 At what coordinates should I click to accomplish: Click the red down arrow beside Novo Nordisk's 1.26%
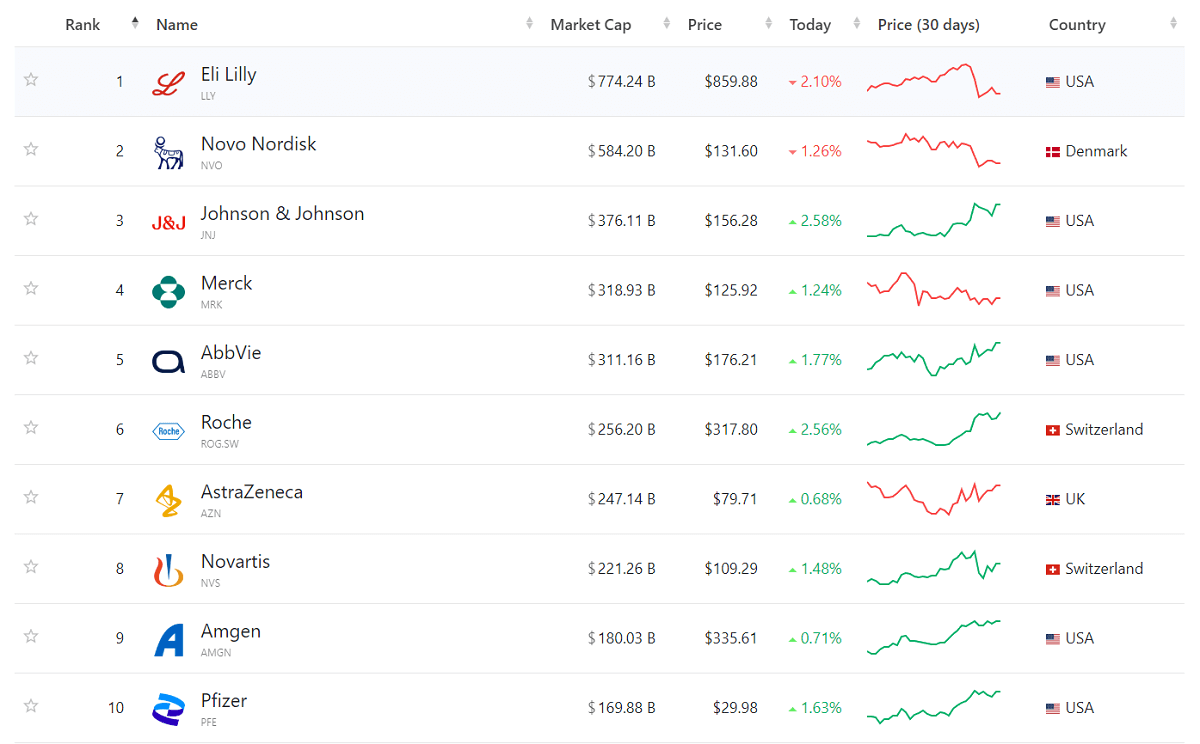point(793,152)
